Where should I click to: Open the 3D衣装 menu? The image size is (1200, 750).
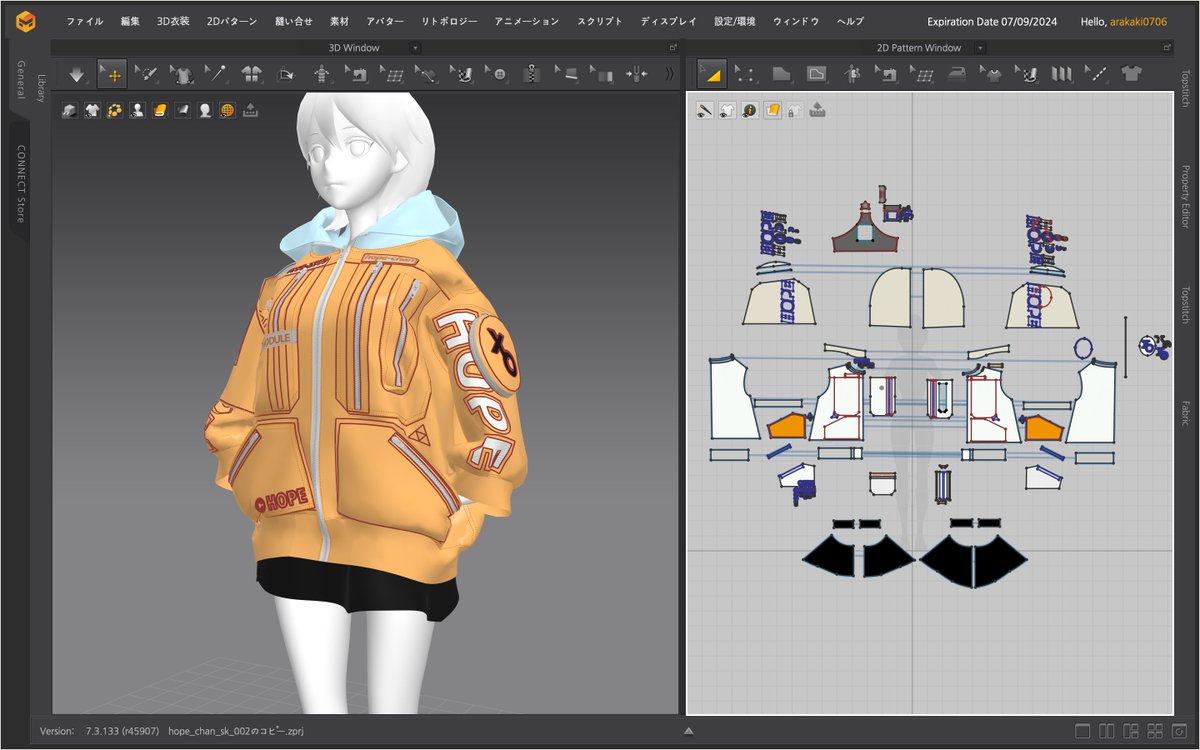pyautogui.click(x=173, y=21)
